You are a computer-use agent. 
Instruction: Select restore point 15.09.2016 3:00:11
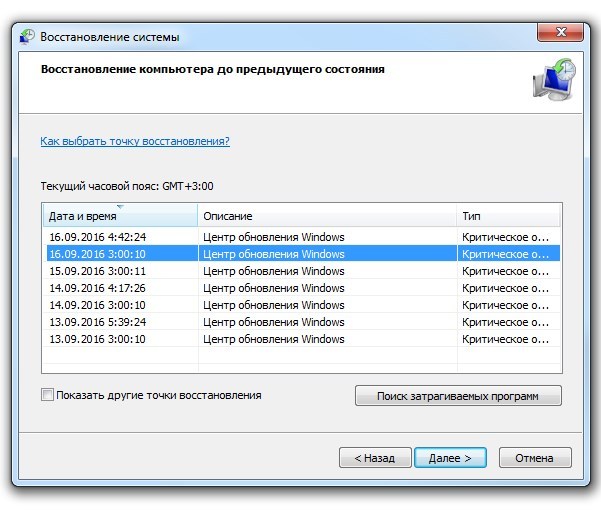97,271
